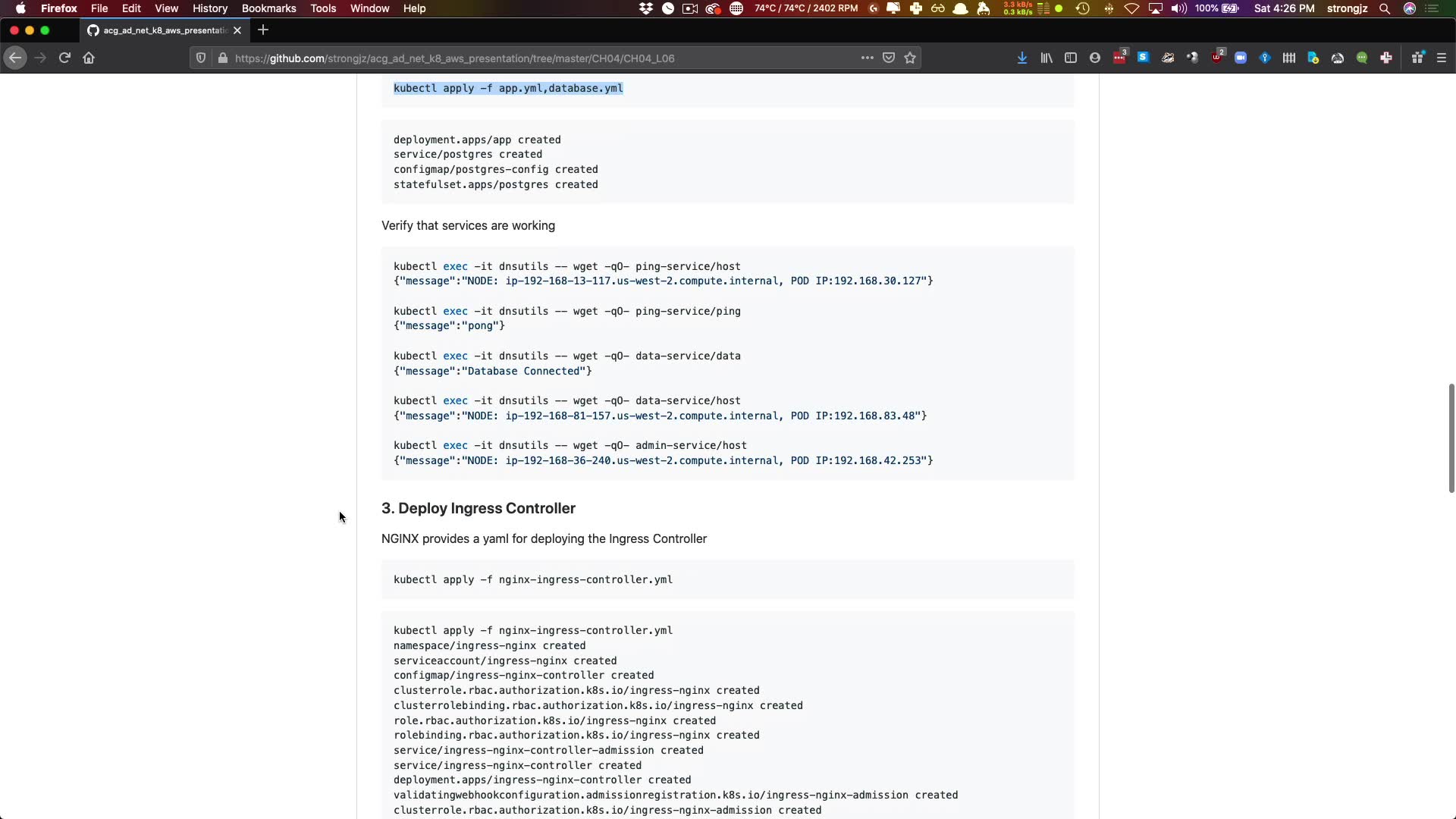This screenshot has height=819, width=1456.
Task: Show the Firefox library icon
Action: tap(1046, 58)
